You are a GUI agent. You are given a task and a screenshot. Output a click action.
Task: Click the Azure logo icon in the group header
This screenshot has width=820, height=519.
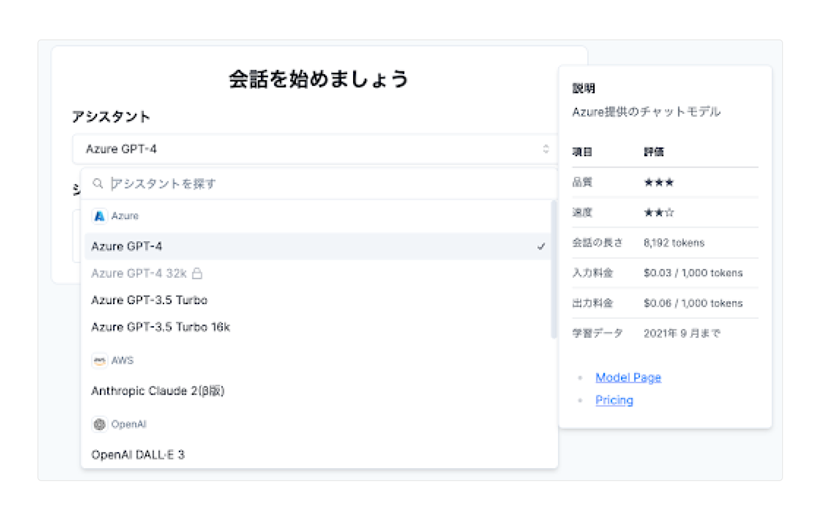pos(99,216)
